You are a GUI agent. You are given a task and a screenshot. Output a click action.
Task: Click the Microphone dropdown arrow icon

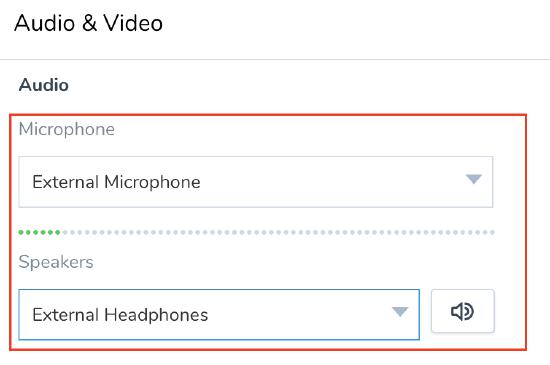tap(474, 179)
